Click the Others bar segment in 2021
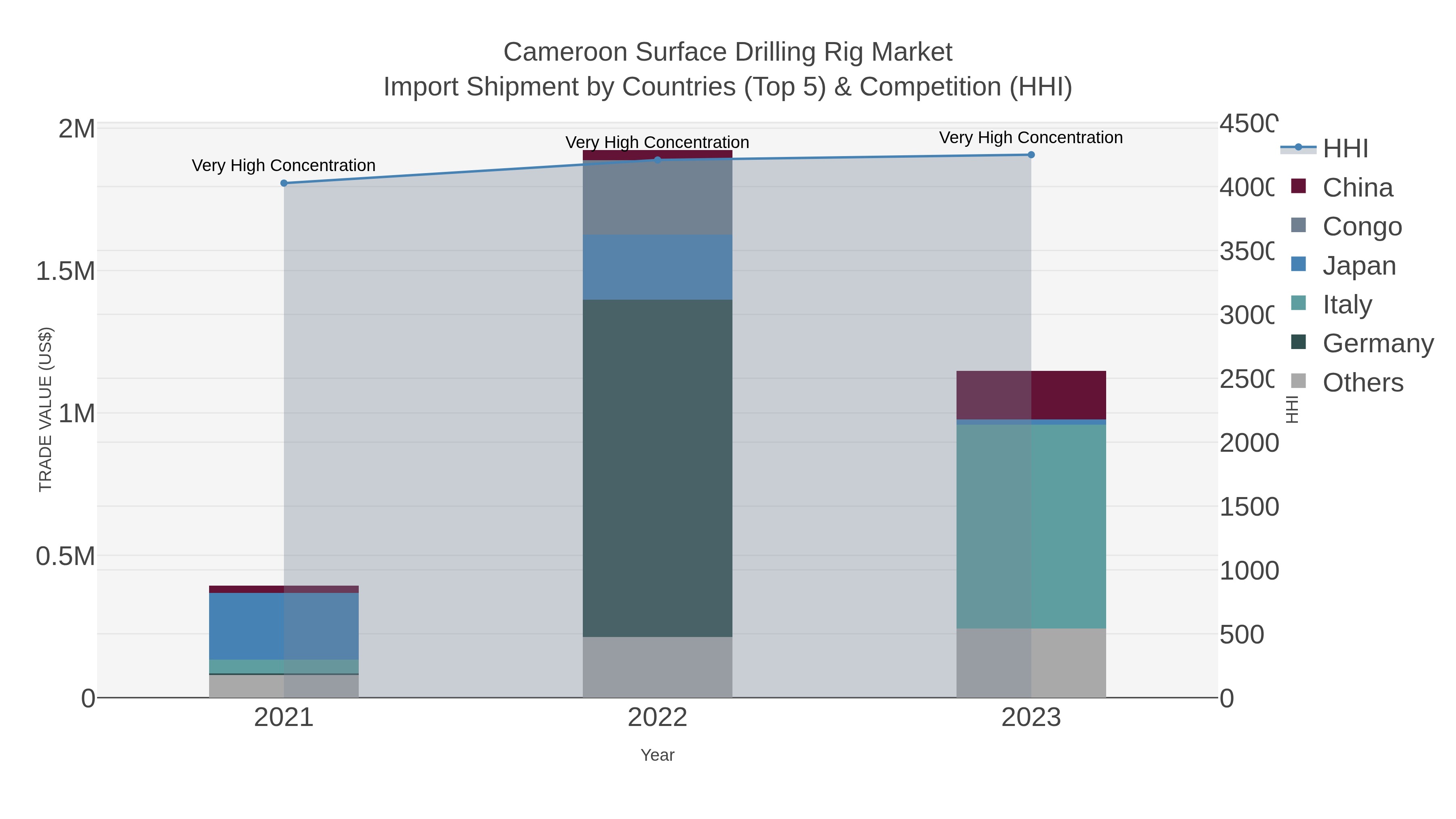 click(284, 686)
